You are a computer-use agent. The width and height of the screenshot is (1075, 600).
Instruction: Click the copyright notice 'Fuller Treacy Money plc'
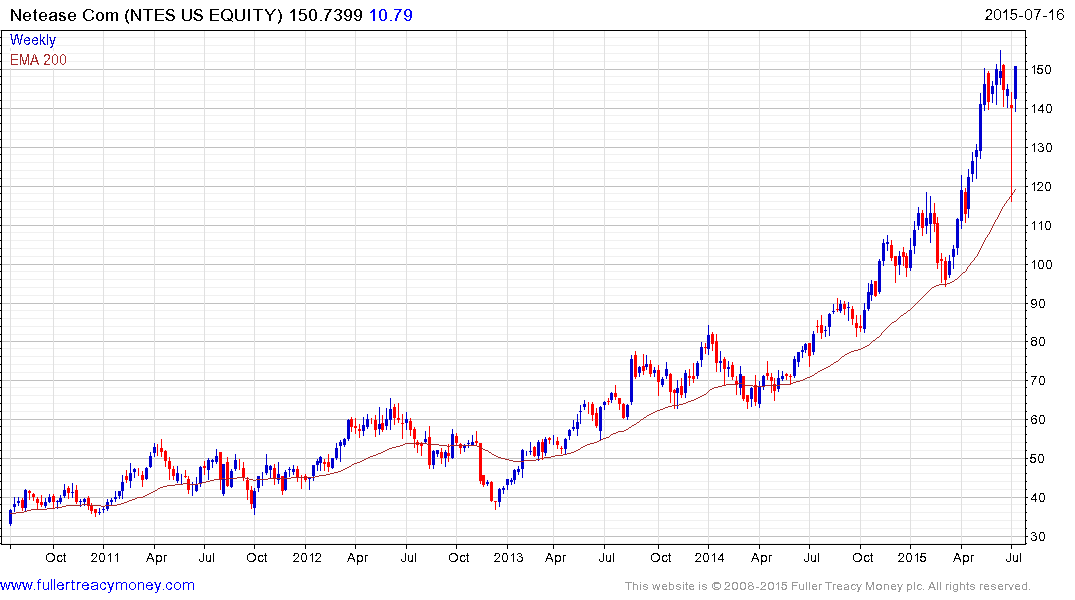coord(857,586)
